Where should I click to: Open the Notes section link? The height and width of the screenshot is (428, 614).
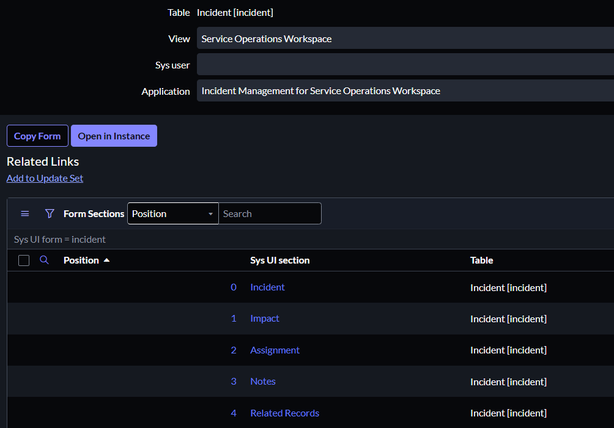coord(263,381)
